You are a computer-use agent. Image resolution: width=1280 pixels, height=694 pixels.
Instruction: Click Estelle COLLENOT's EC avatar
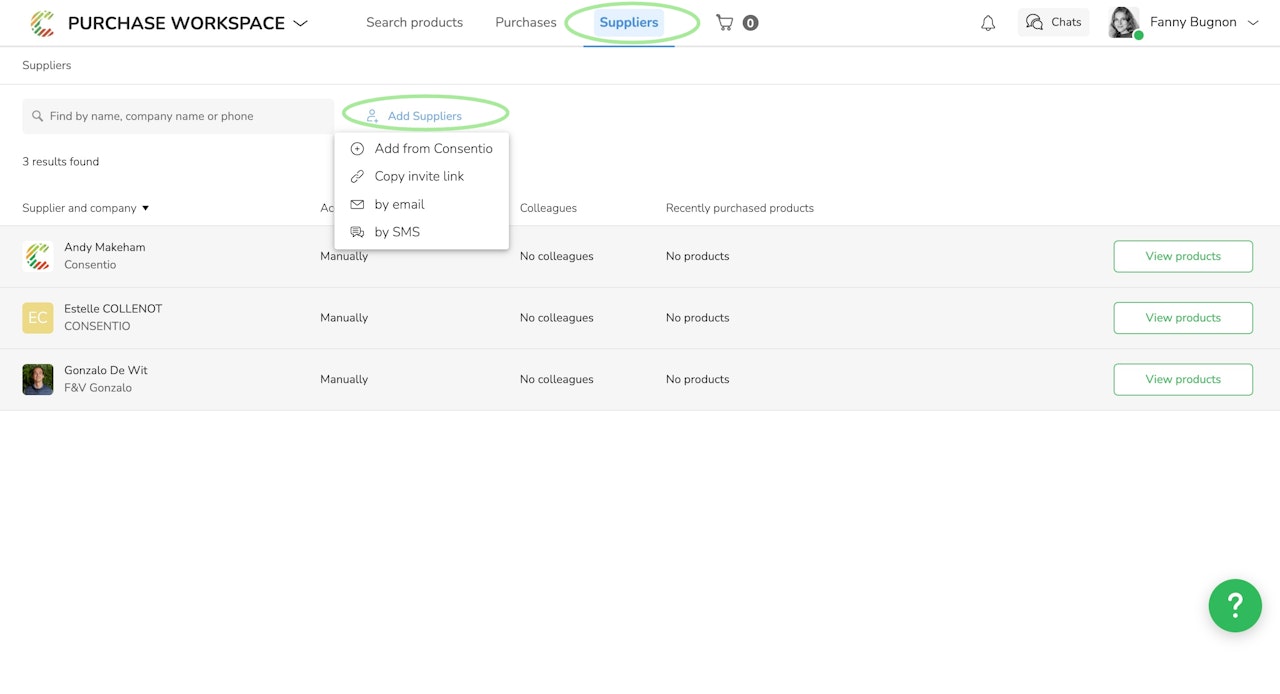[38, 318]
